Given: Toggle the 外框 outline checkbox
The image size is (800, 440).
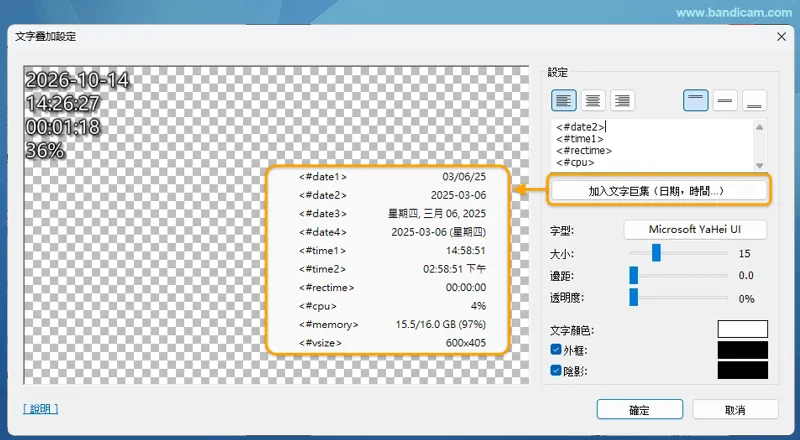Looking at the screenshot, I should coord(556,350).
